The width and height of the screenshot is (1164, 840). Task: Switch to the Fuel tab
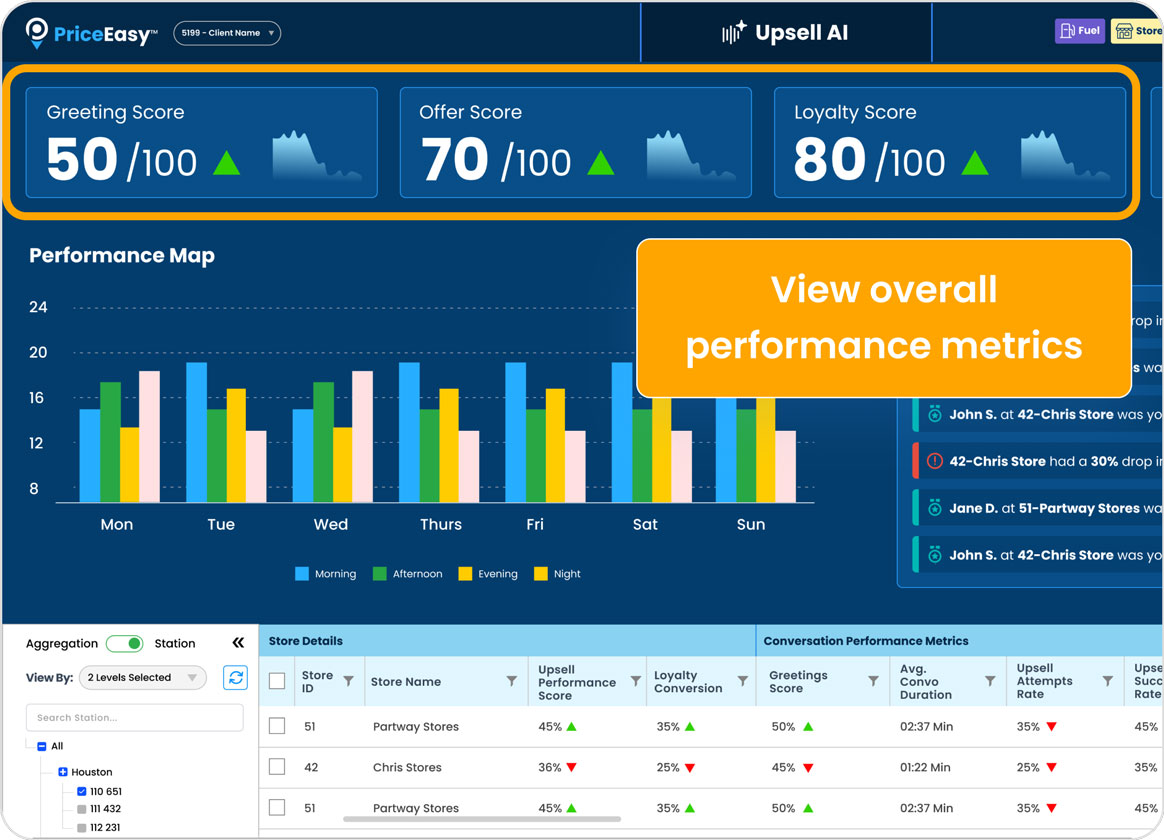pyautogui.click(x=1079, y=31)
